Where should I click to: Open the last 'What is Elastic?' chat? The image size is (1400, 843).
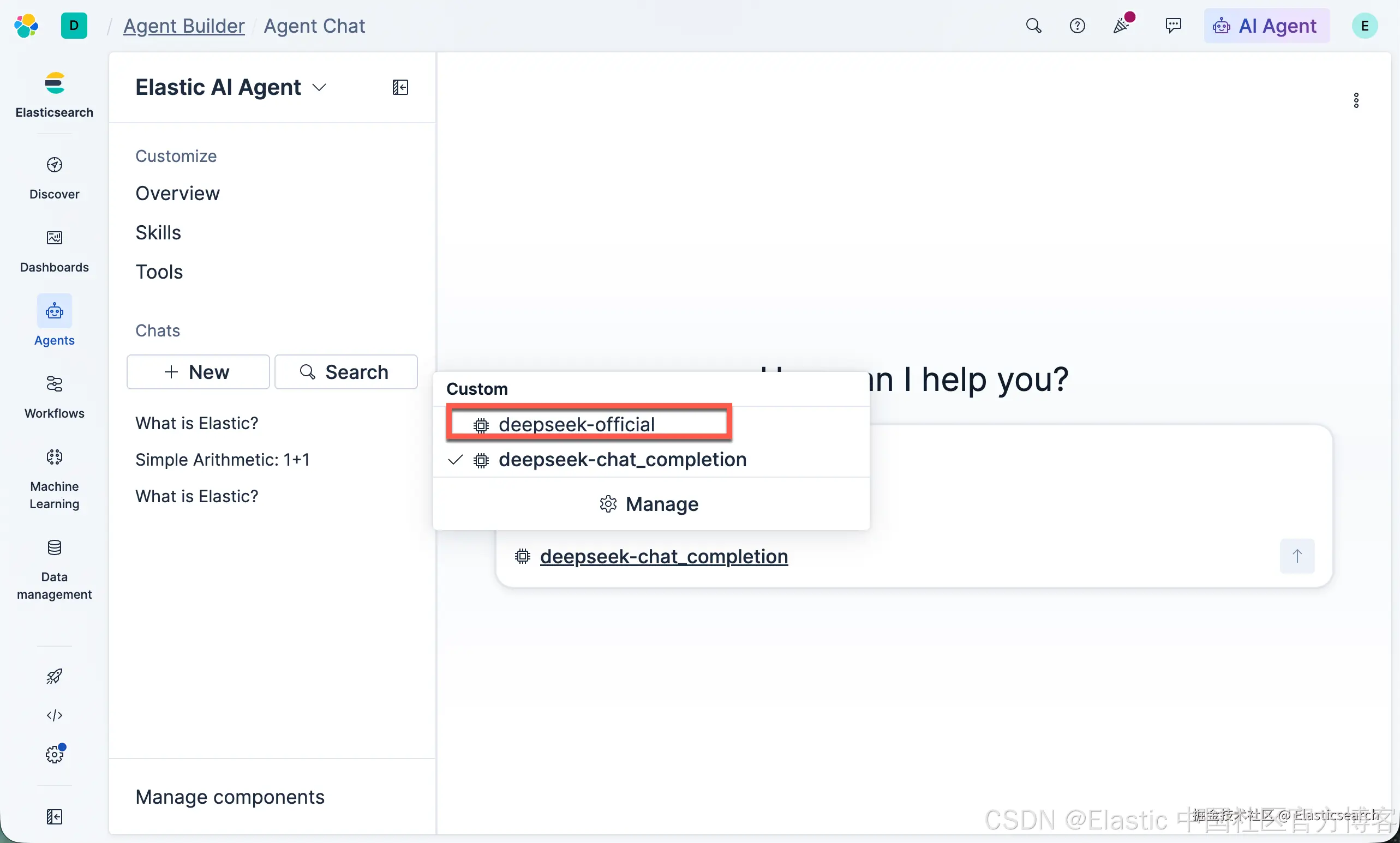coord(196,496)
